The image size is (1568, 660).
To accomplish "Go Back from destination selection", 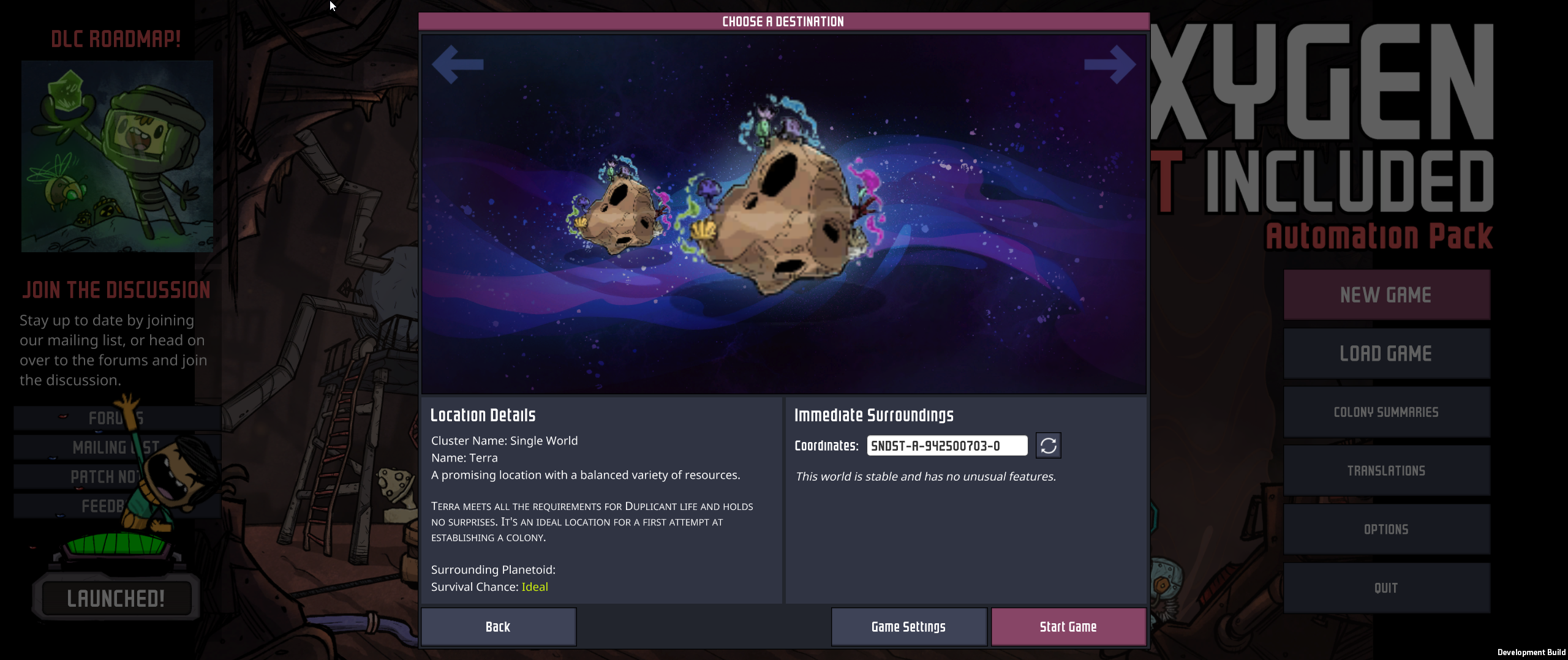I will pos(499,626).
